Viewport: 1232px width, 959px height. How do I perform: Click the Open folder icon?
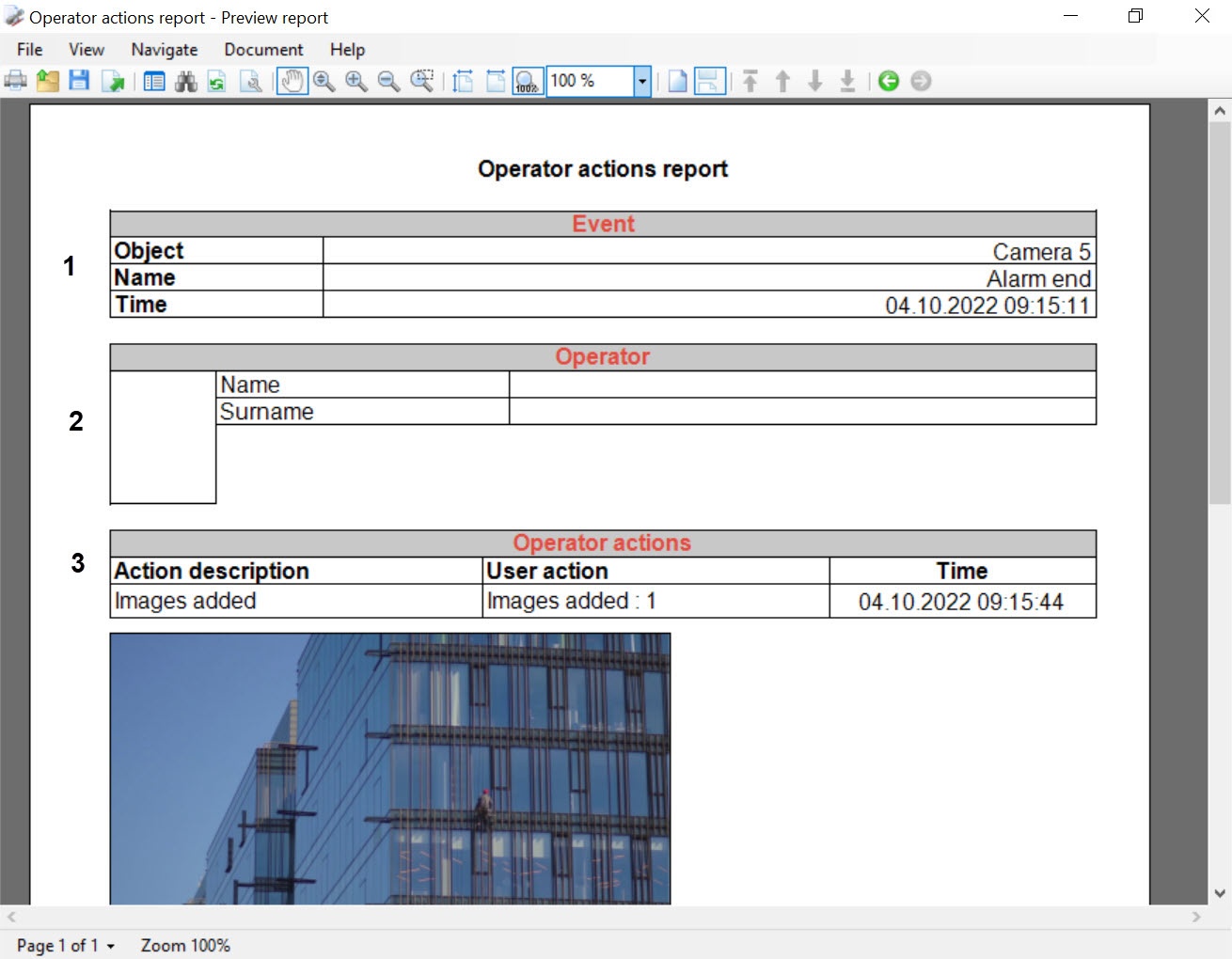pos(48,81)
